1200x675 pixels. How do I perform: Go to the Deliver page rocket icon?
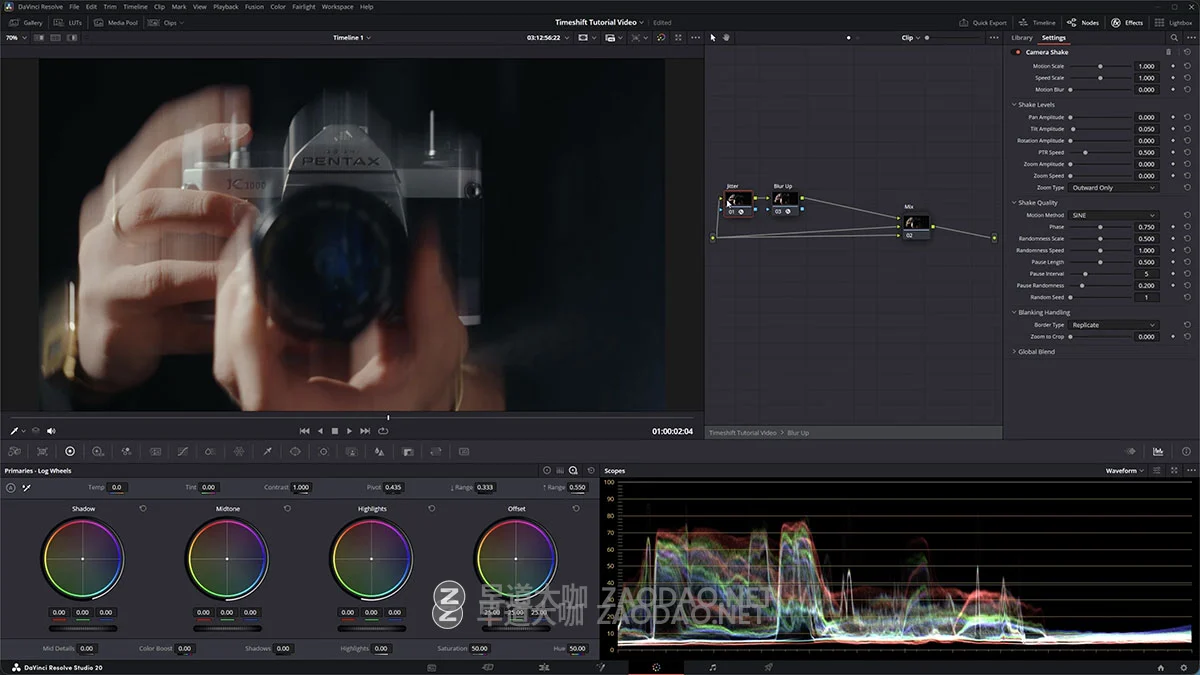click(x=768, y=666)
